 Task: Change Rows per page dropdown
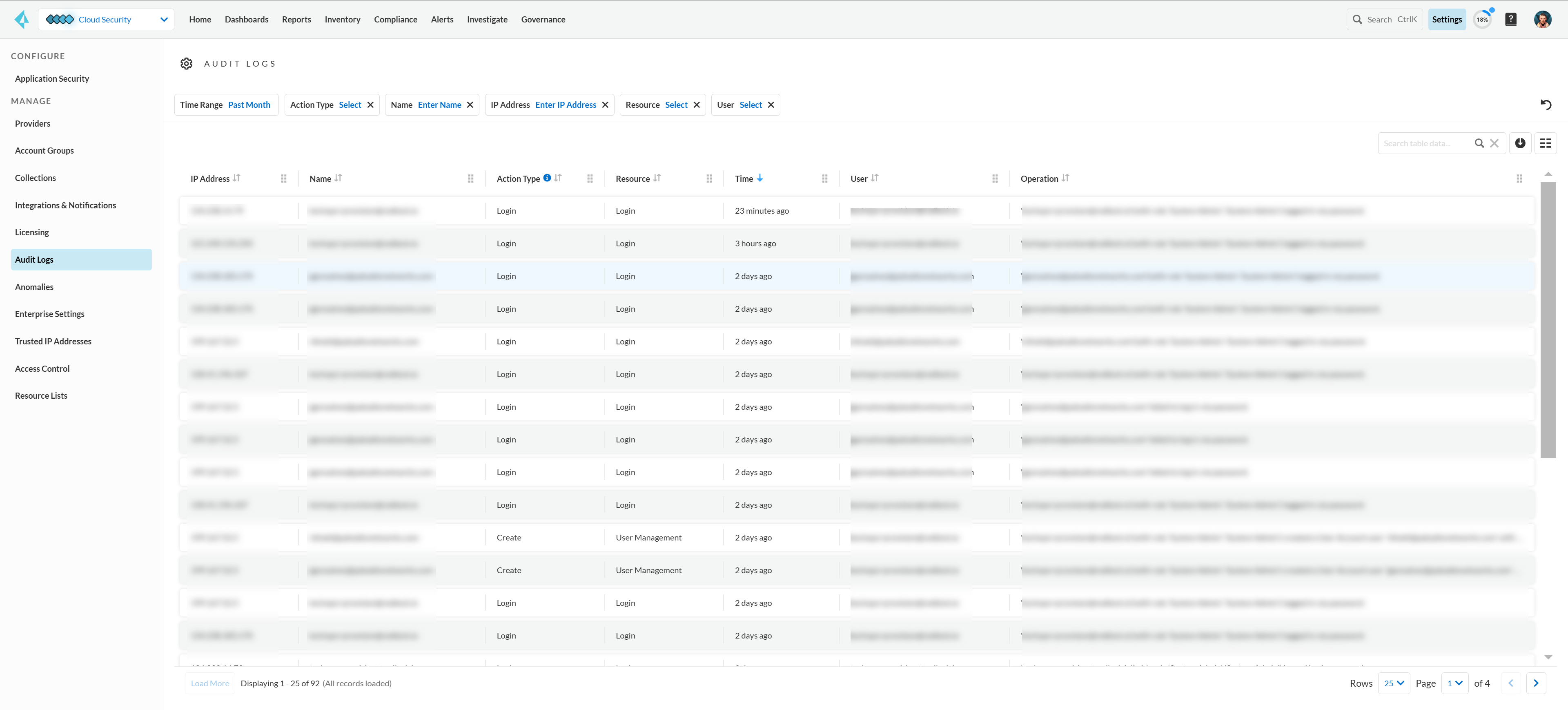pos(1393,683)
